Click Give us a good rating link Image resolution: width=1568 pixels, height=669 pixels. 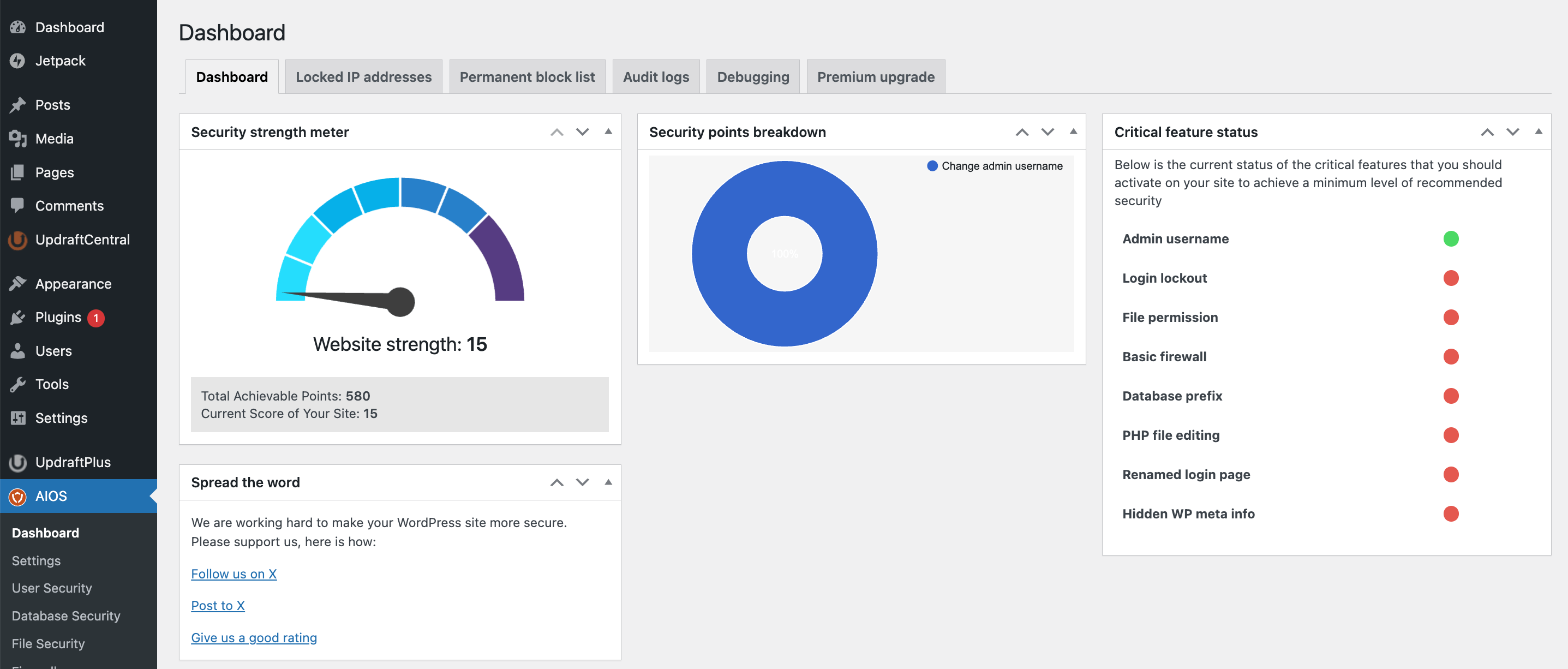(254, 638)
